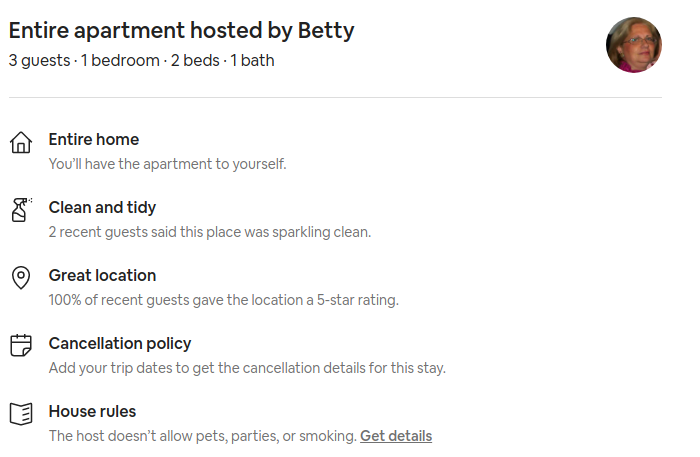Click the Entire home heading
The width and height of the screenshot is (700, 457).
click(94, 139)
